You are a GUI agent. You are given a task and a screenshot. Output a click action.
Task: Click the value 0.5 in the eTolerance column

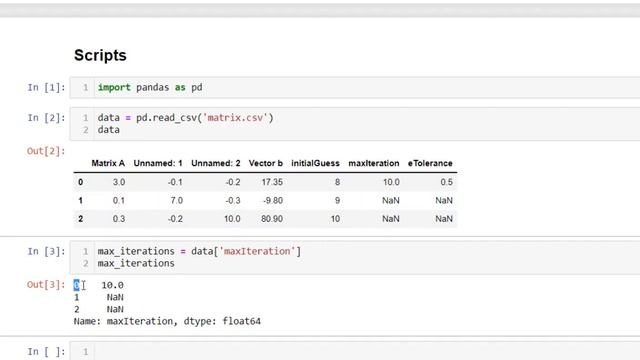(447, 182)
